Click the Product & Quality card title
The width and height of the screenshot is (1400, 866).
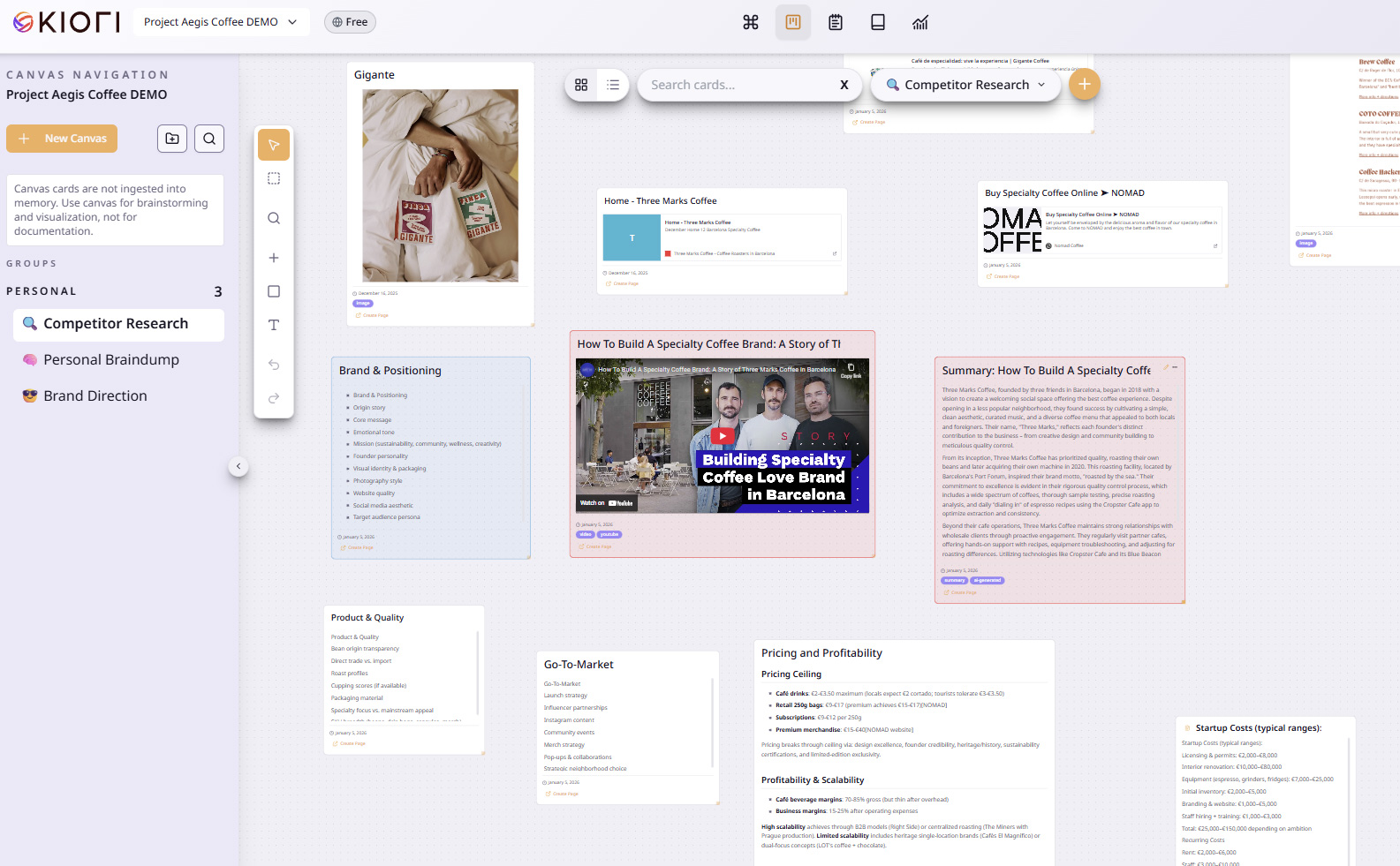tap(367, 618)
